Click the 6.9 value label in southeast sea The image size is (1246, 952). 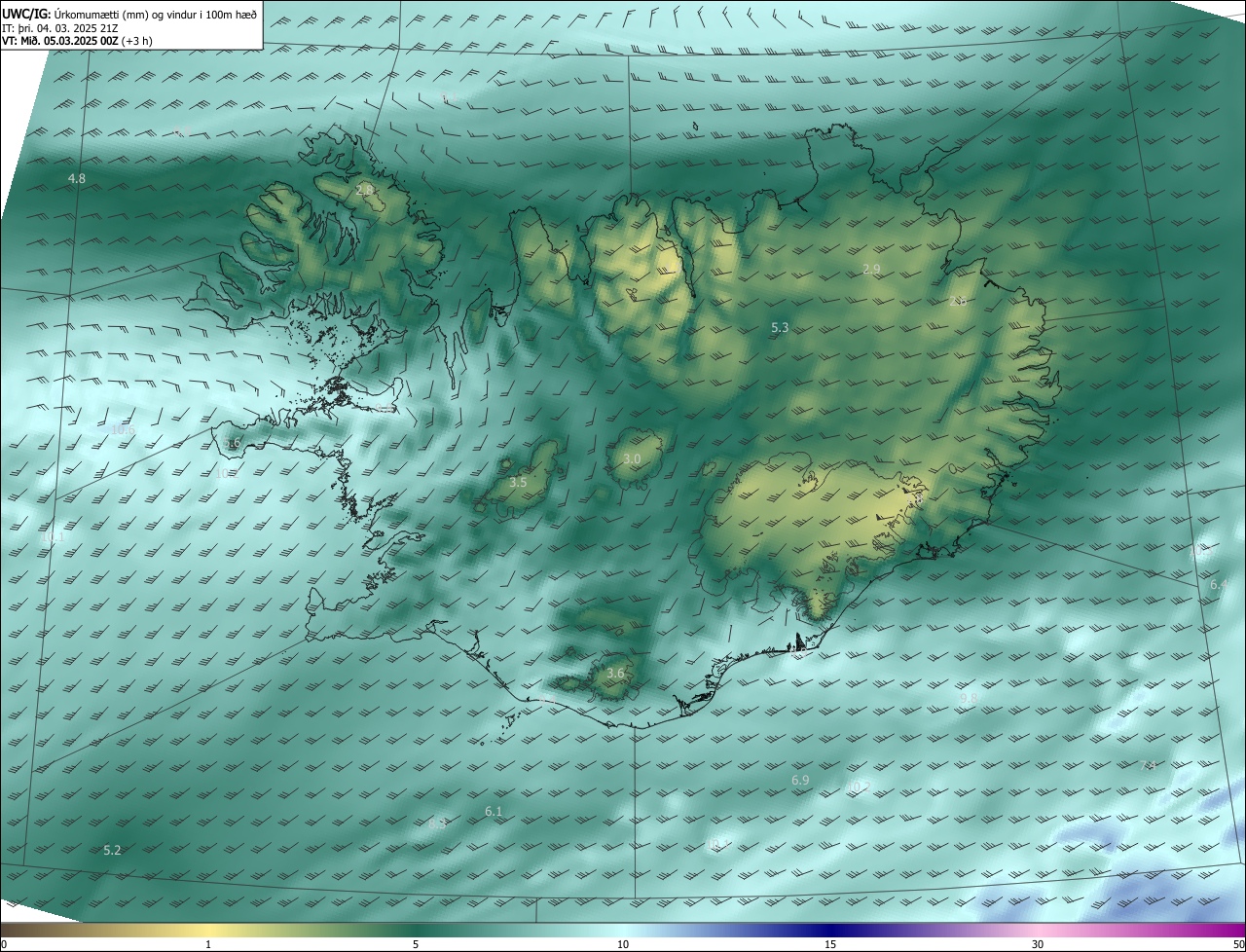pos(800,780)
